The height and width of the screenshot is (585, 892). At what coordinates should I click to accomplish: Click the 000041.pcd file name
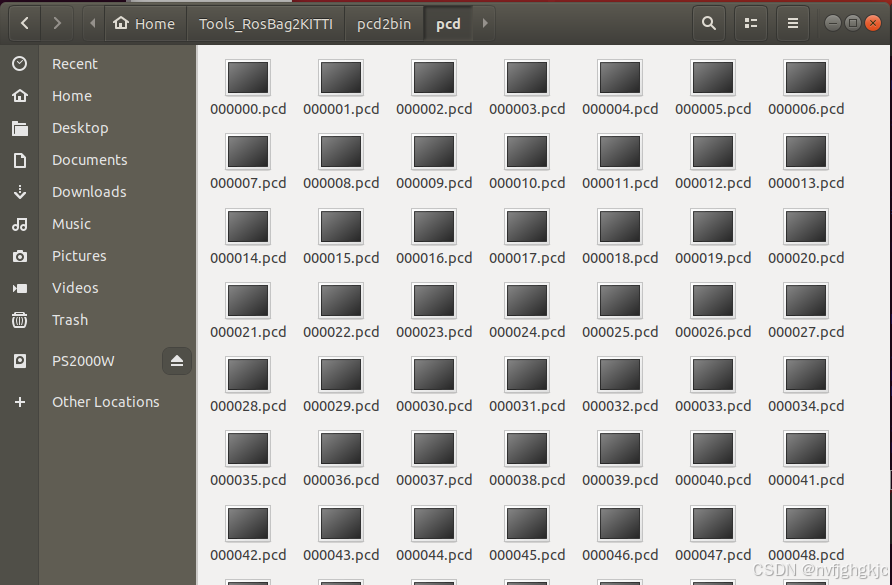806,480
